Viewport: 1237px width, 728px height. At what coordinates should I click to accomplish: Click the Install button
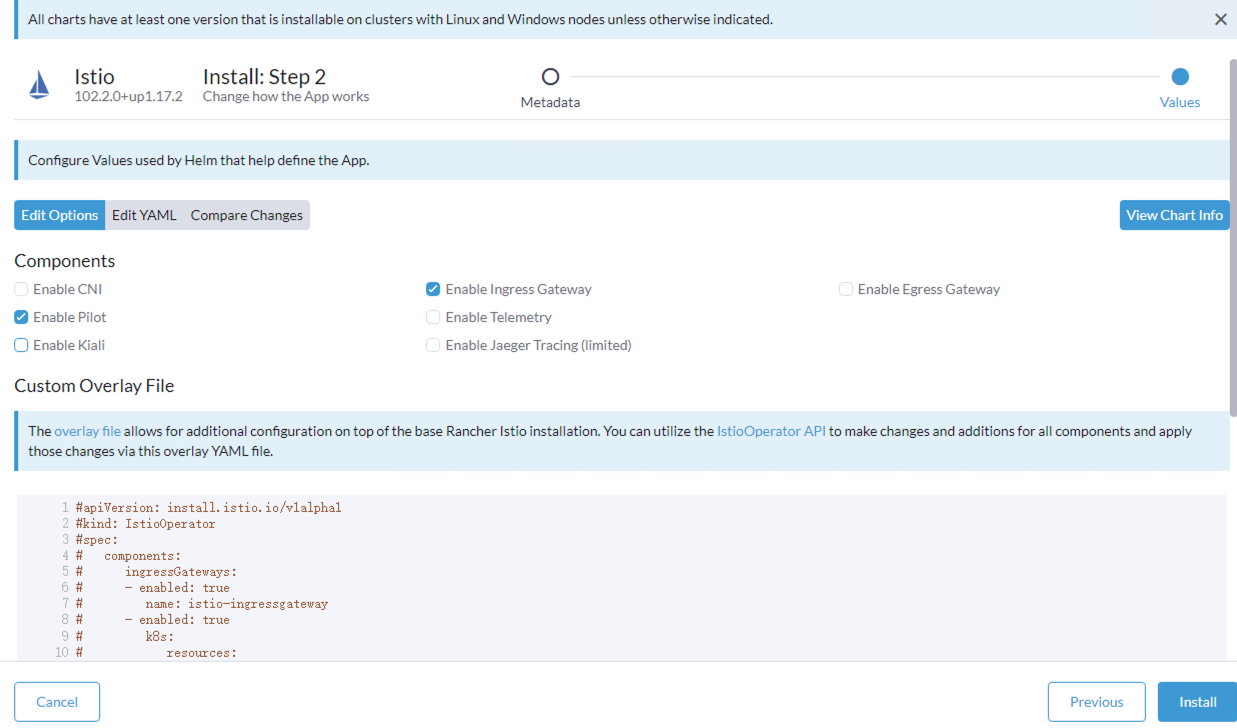tap(1197, 702)
